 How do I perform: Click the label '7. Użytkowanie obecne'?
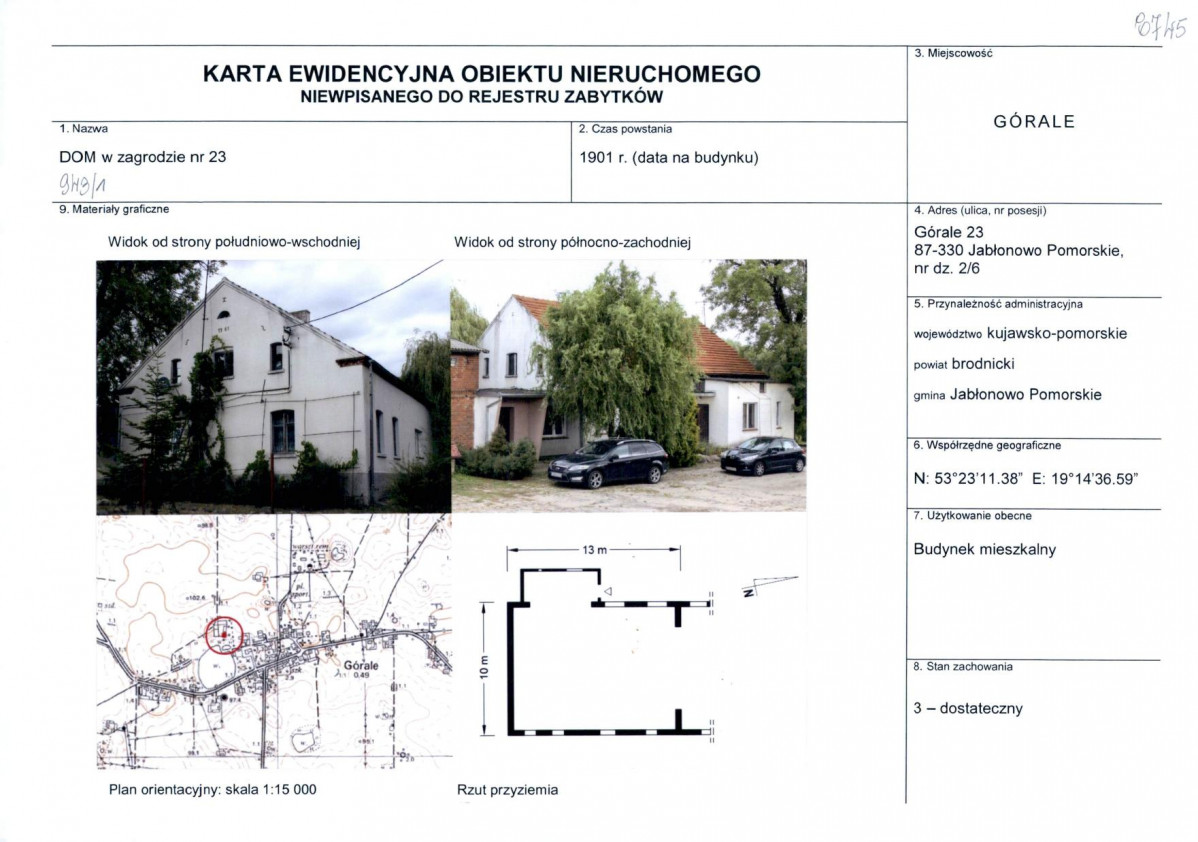tap(972, 516)
